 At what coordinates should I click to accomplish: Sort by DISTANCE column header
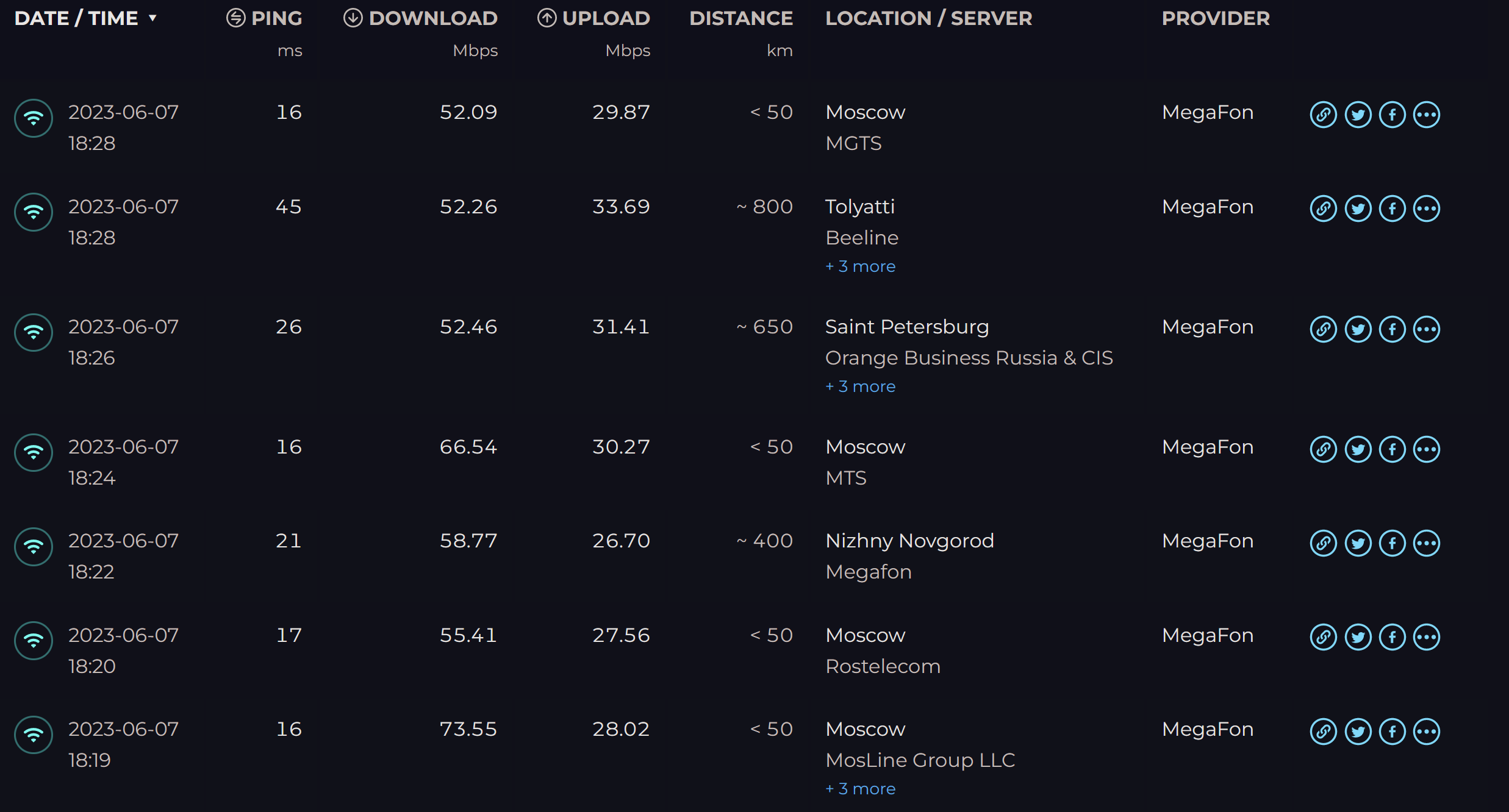(x=741, y=18)
